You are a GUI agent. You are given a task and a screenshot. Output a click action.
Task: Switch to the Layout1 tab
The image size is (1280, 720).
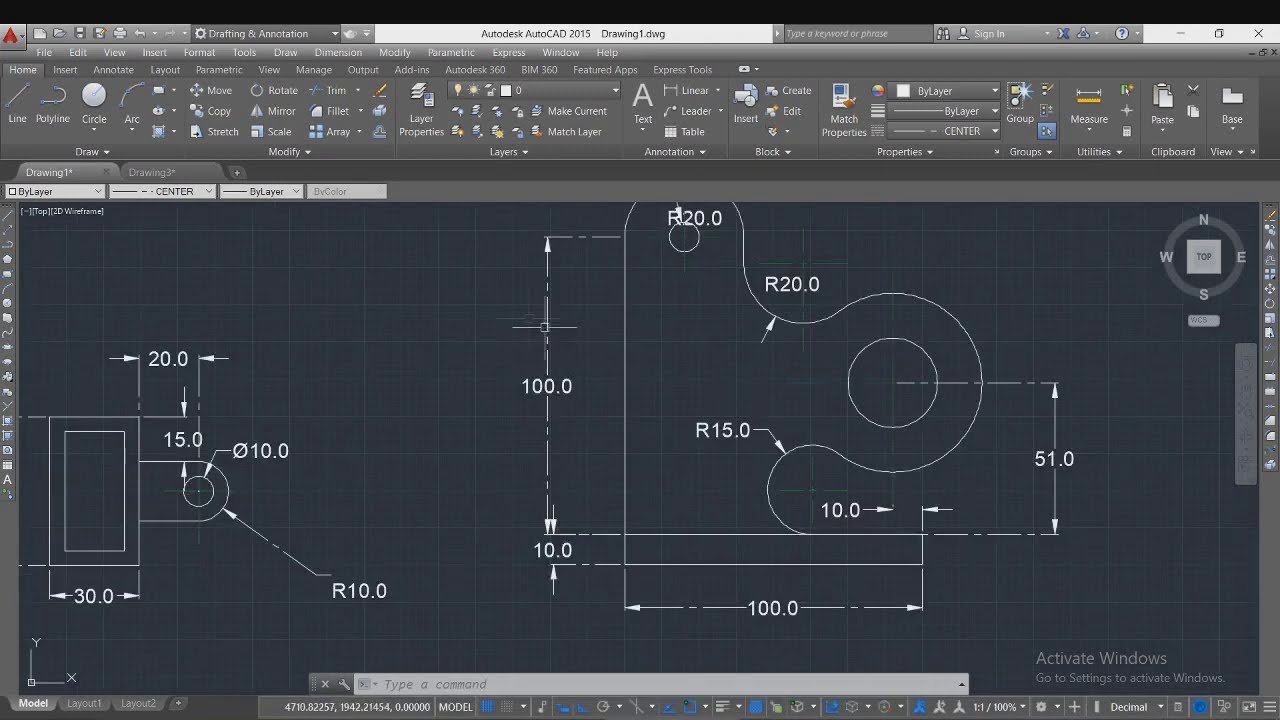[x=84, y=703]
